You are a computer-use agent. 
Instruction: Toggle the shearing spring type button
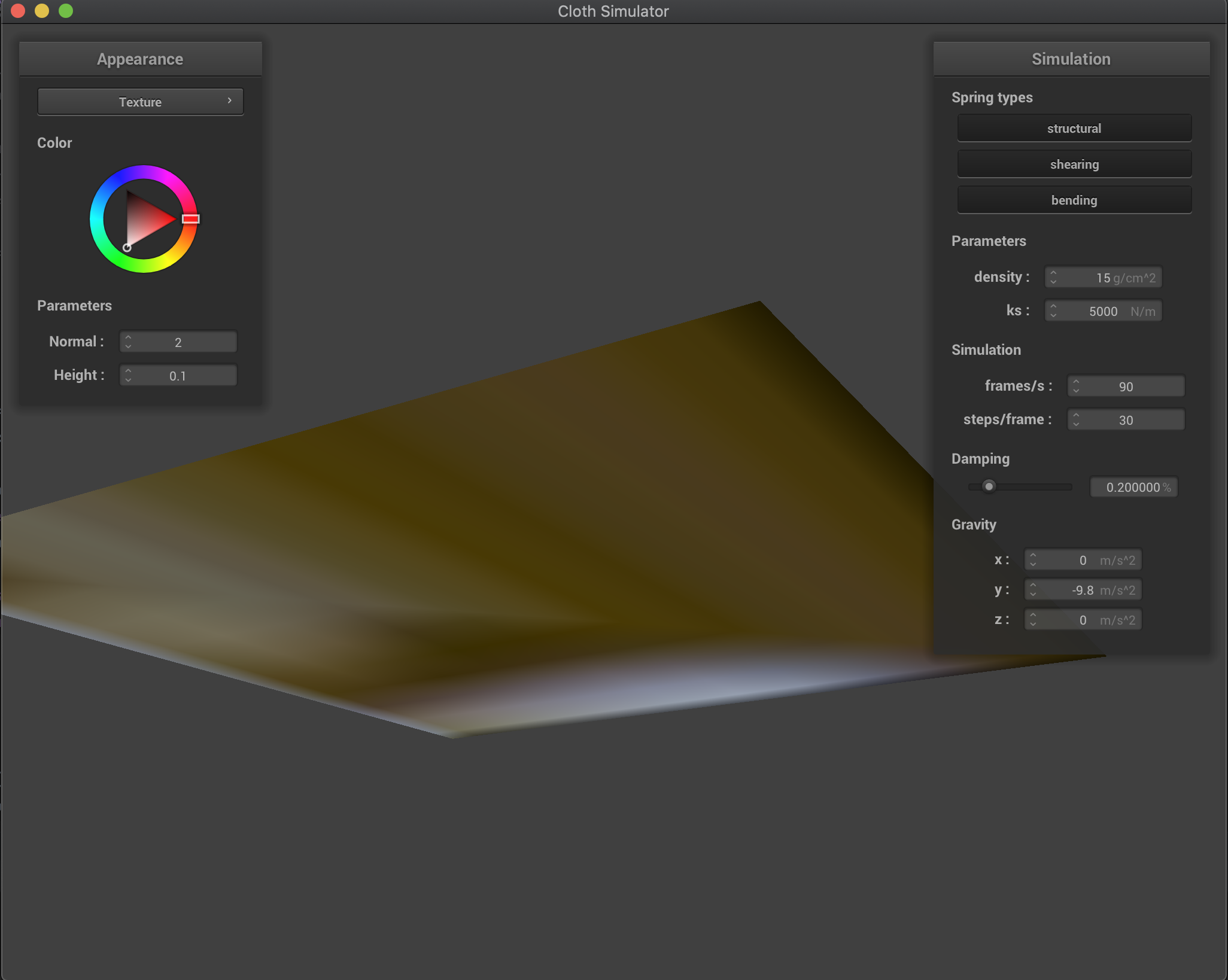(x=1074, y=164)
